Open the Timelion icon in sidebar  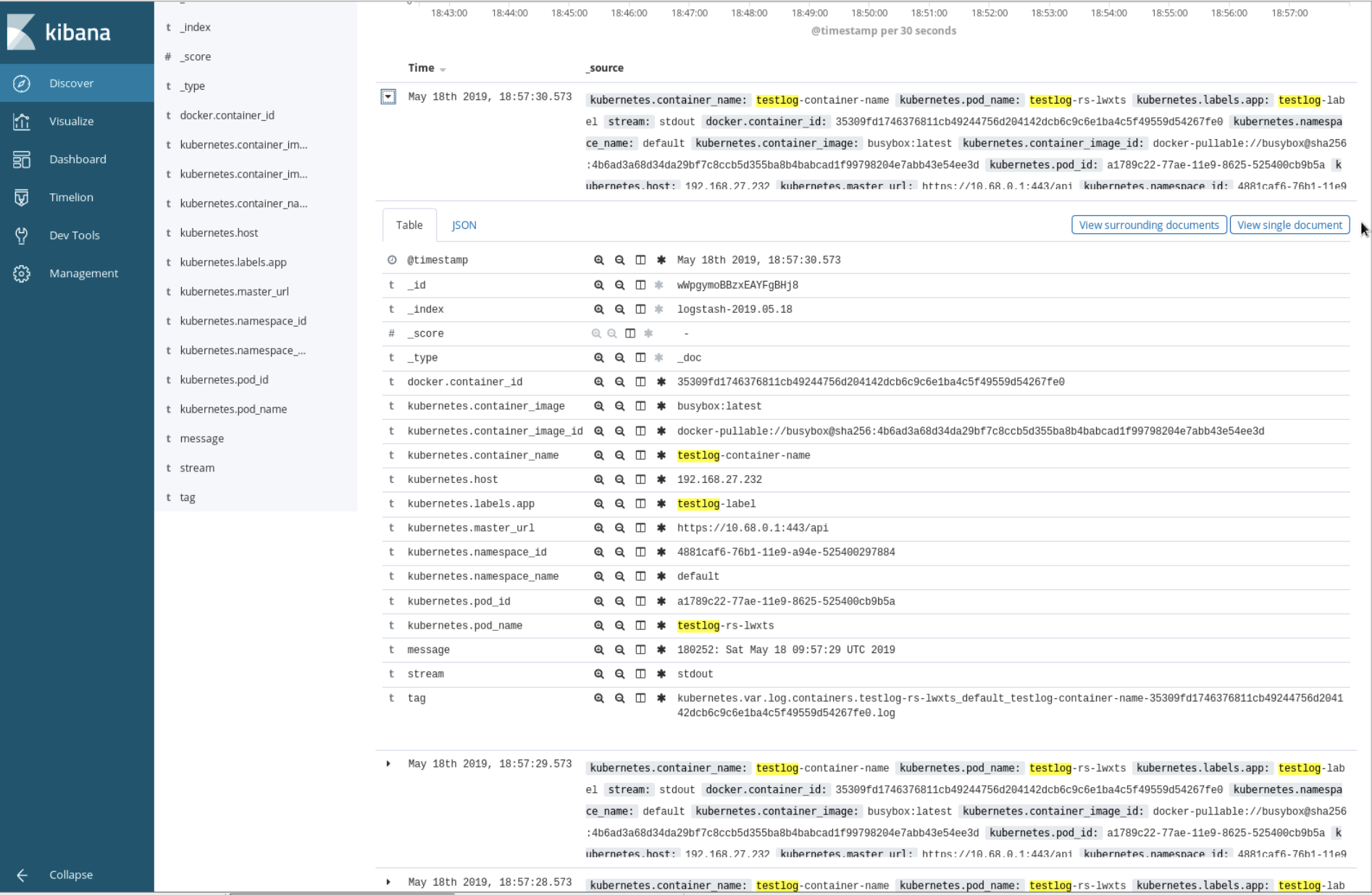pyautogui.click(x=22, y=197)
